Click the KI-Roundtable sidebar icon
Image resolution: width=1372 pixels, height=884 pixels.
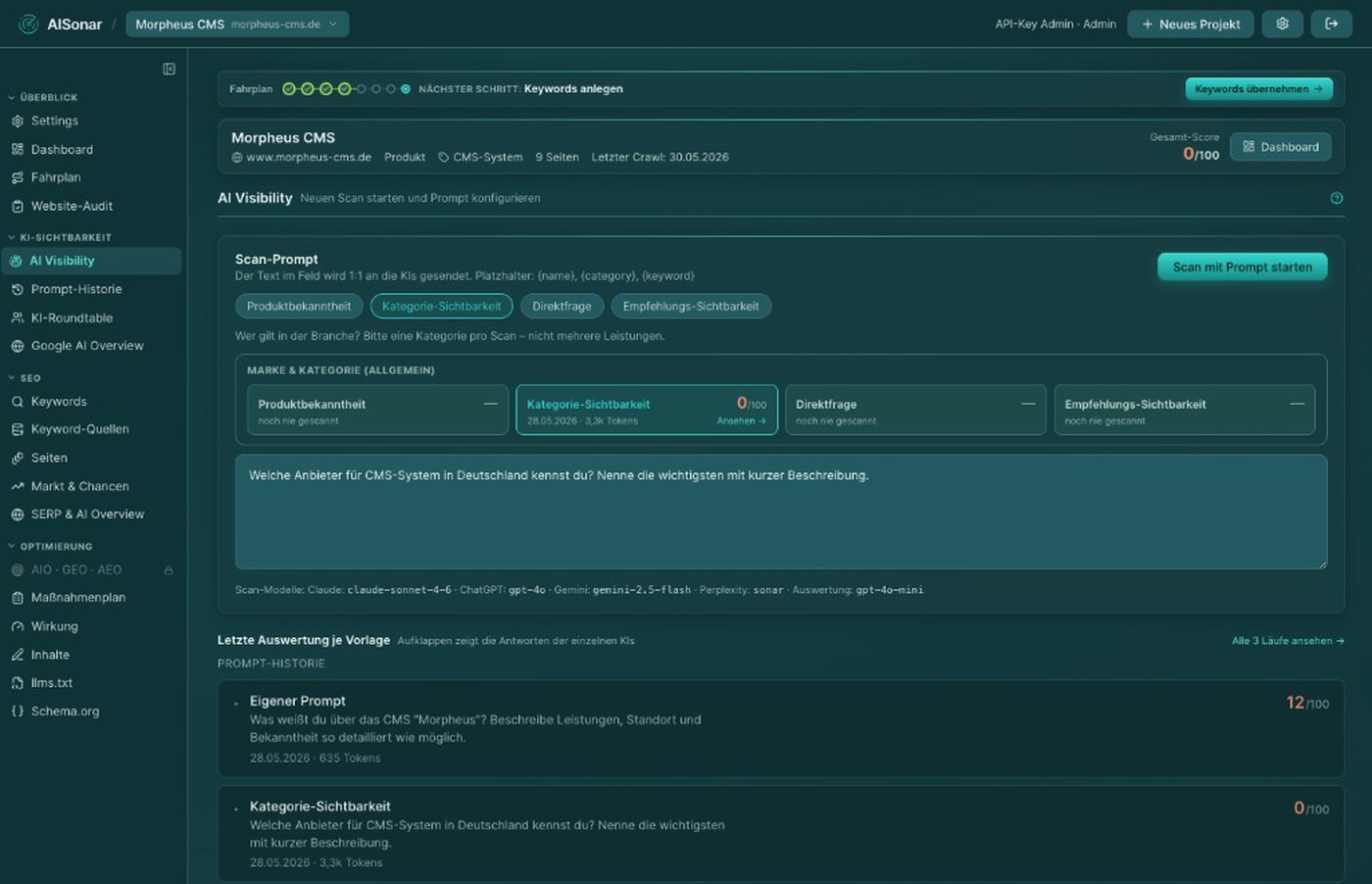click(18, 318)
